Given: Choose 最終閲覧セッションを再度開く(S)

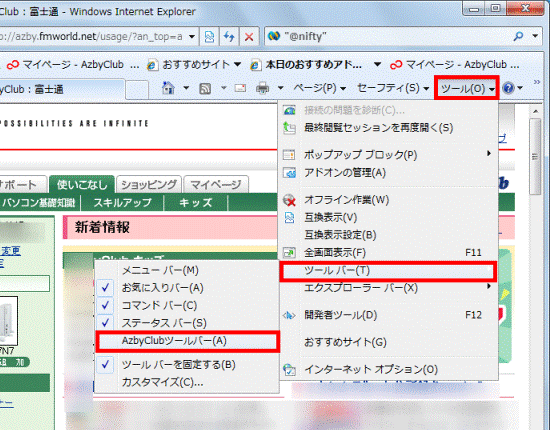Looking at the screenshot, I should coord(388,128).
